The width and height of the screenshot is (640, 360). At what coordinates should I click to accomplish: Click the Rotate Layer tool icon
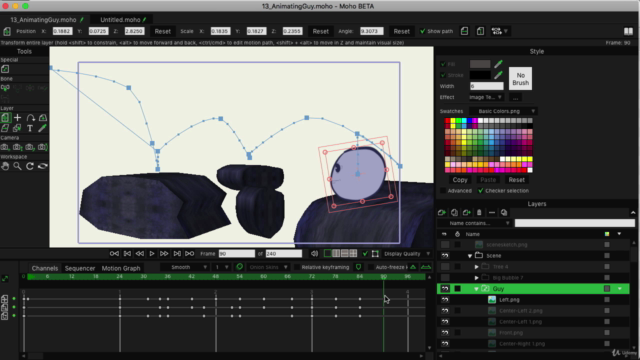pyautogui.click(x=30, y=118)
